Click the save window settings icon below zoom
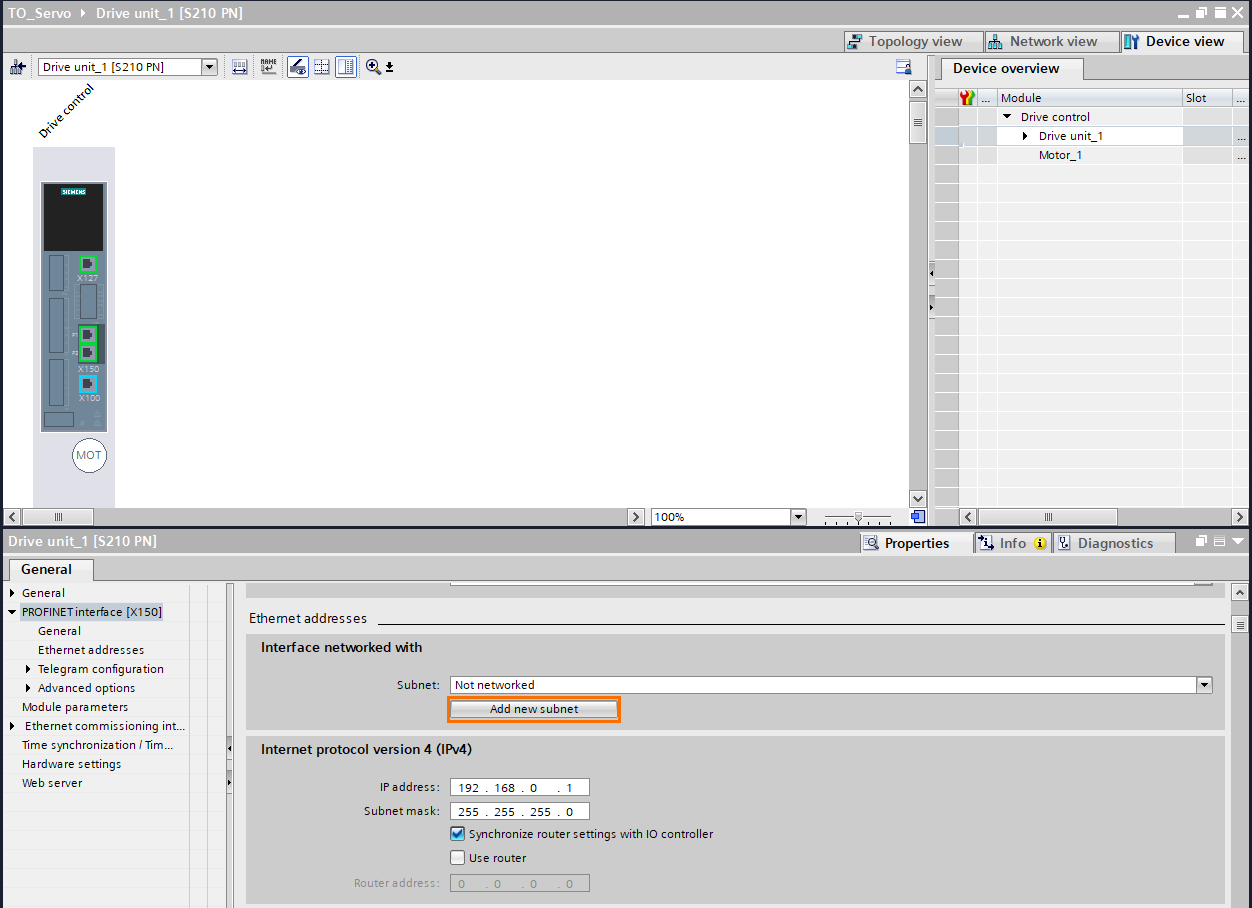Viewport: 1252px width, 908px height. pos(388,68)
